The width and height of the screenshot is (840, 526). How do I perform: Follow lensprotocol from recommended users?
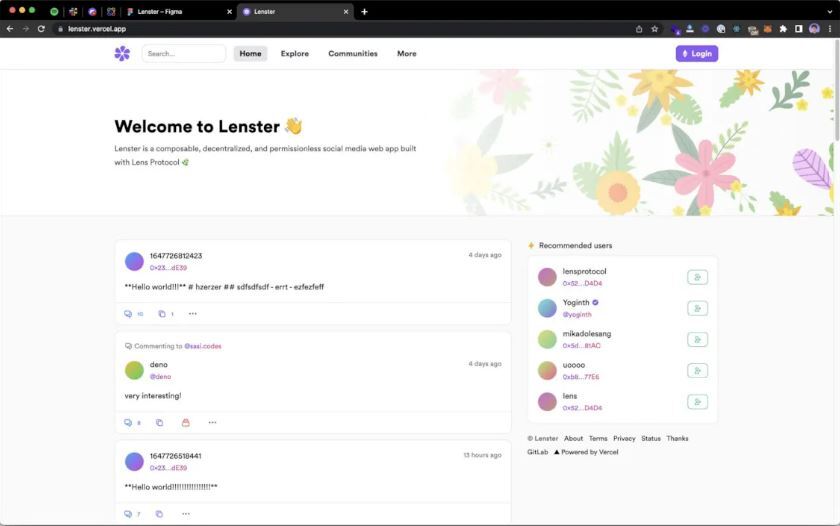[697, 277]
